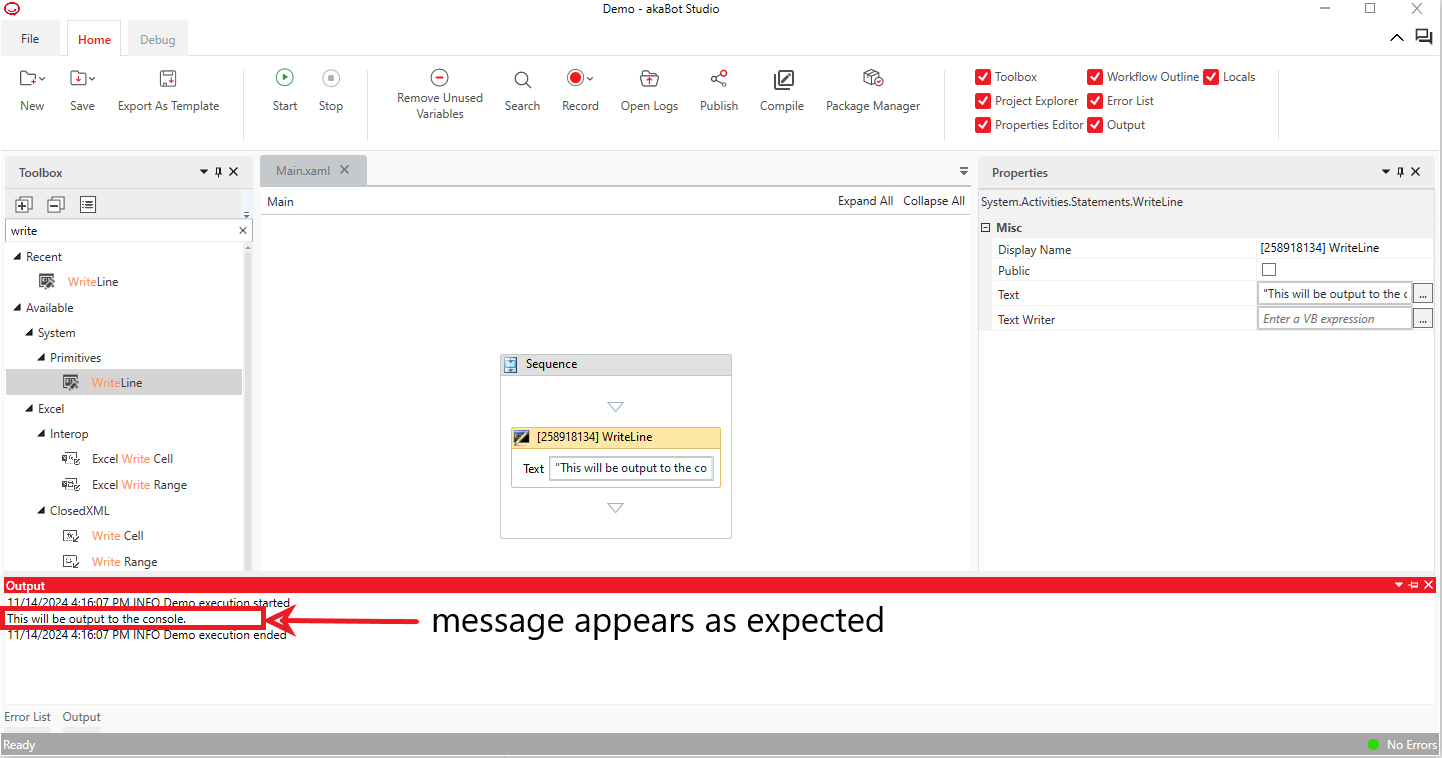Open the Save dropdown arrow
The height and width of the screenshot is (758, 1442).
[x=92, y=78]
